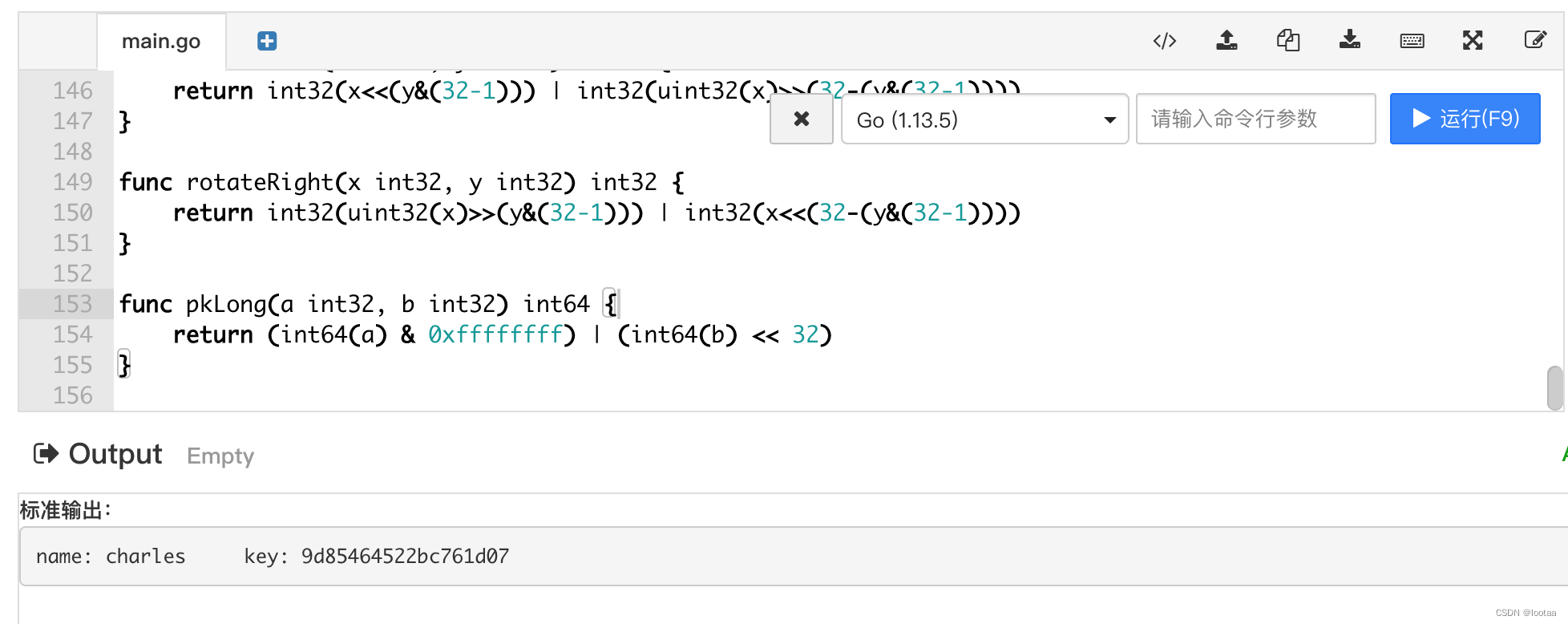The height and width of the screenshot is (624, 1568).
Task: Click the editor vertical scrollbar thumb
Action: coord(1555,387)
